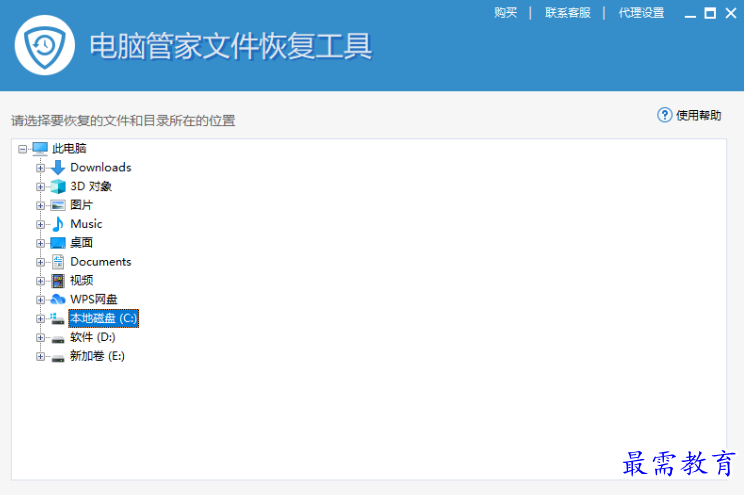Click the 图片 folder icon
Screen dimensions: 744x495
tap(58, 205)
